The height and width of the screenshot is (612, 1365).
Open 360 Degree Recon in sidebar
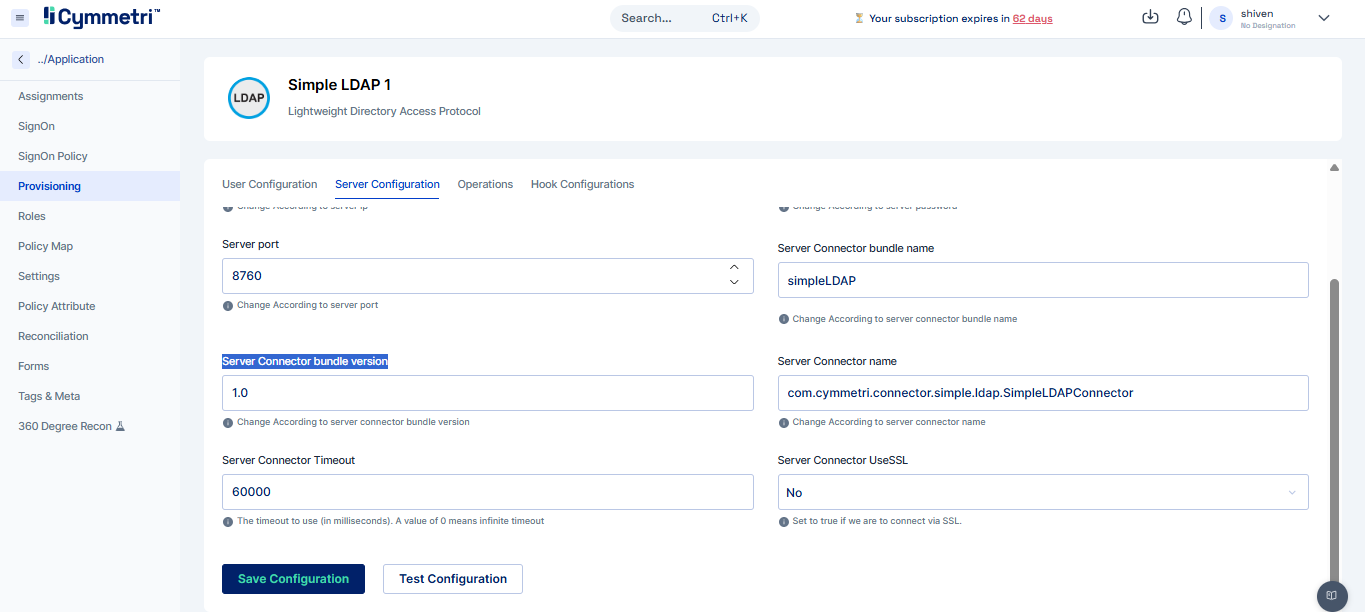[90, 426]
